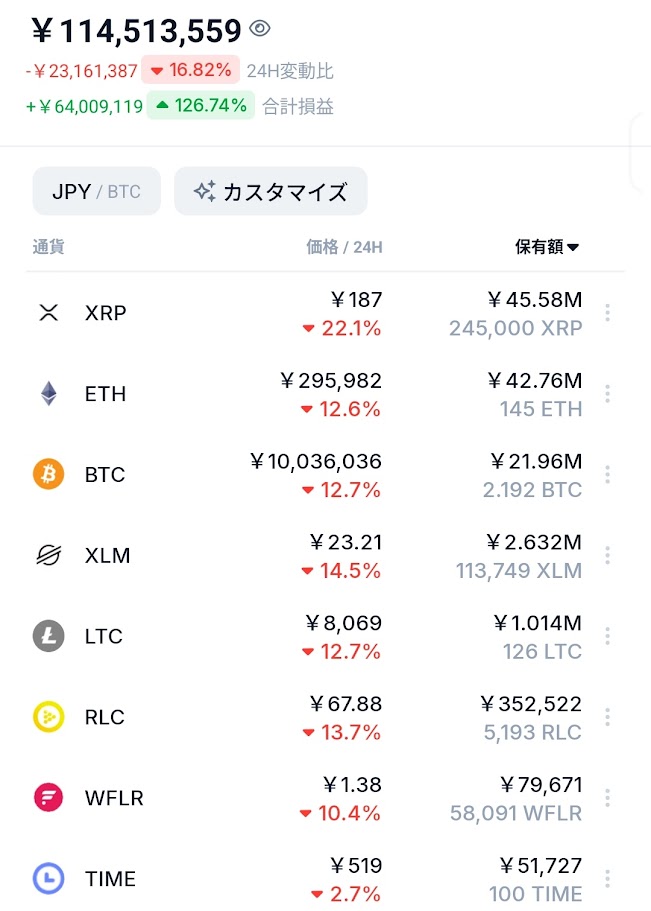Click the Litecoin LTC icon
This screenshot has width=651, height=911.
48,636
